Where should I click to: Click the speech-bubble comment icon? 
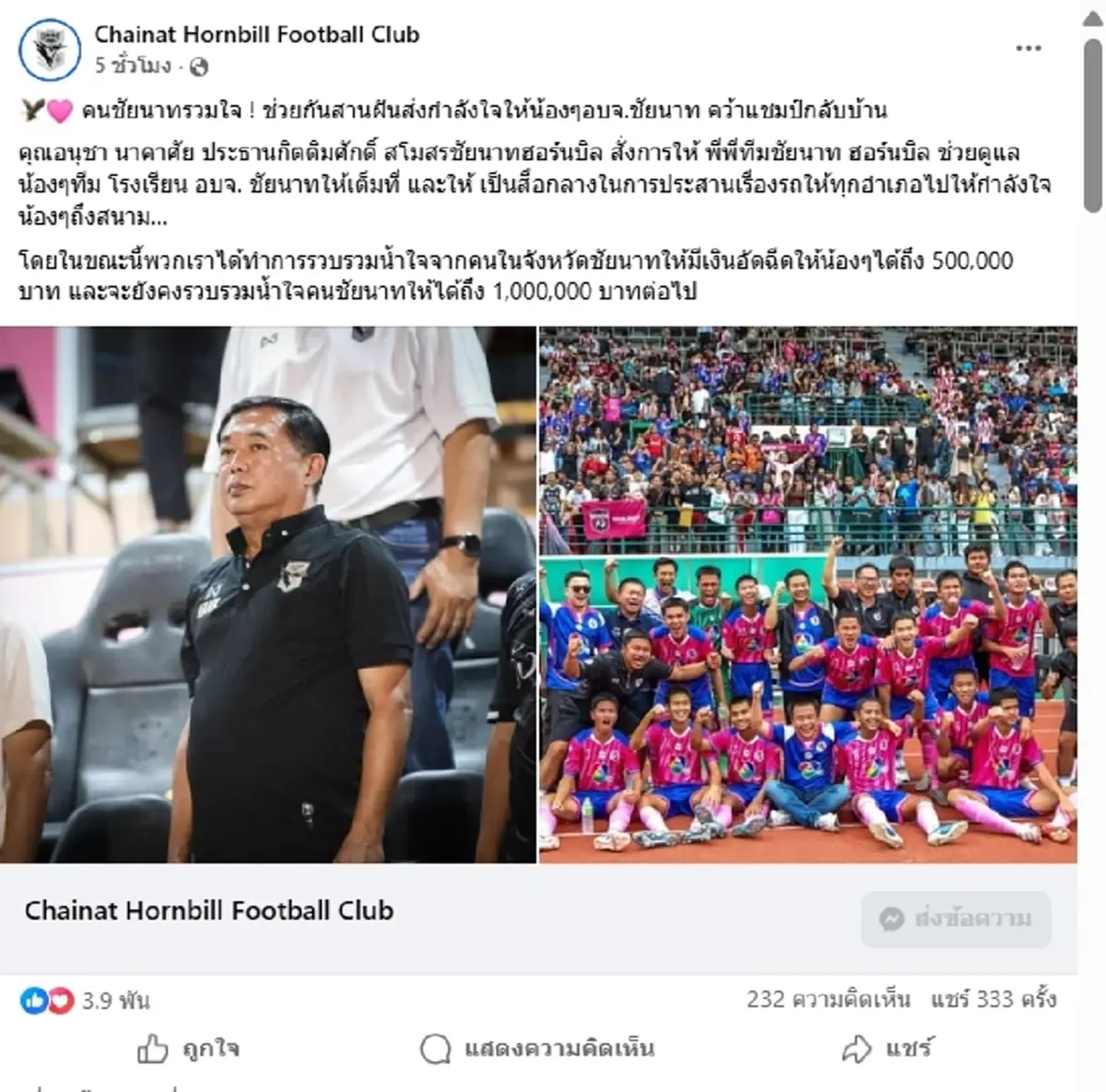(x=435, y=1049)
